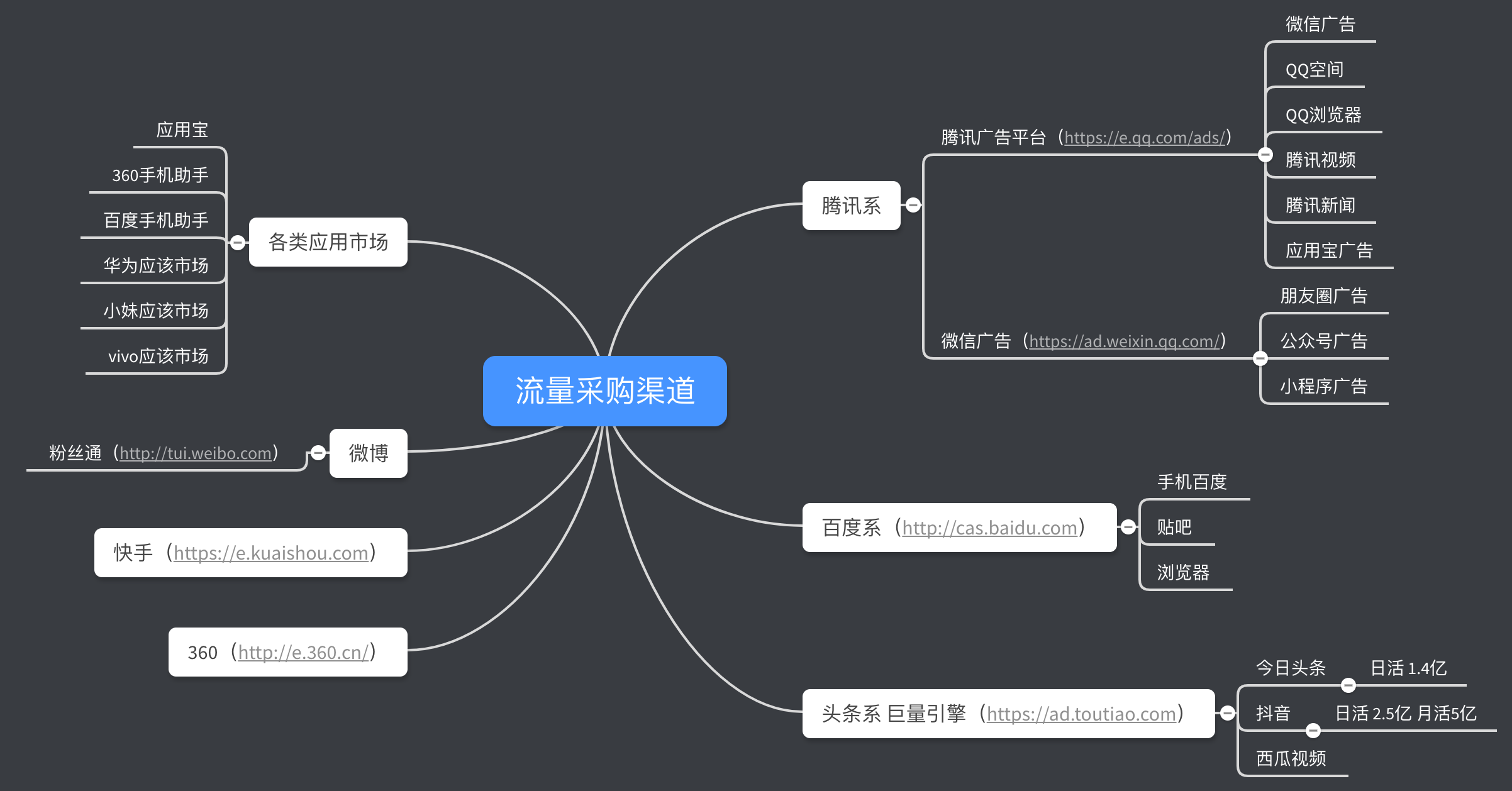Select the 微博 topic node
The height and width of the screenshot is (791, 1512).
click(369, 453)
